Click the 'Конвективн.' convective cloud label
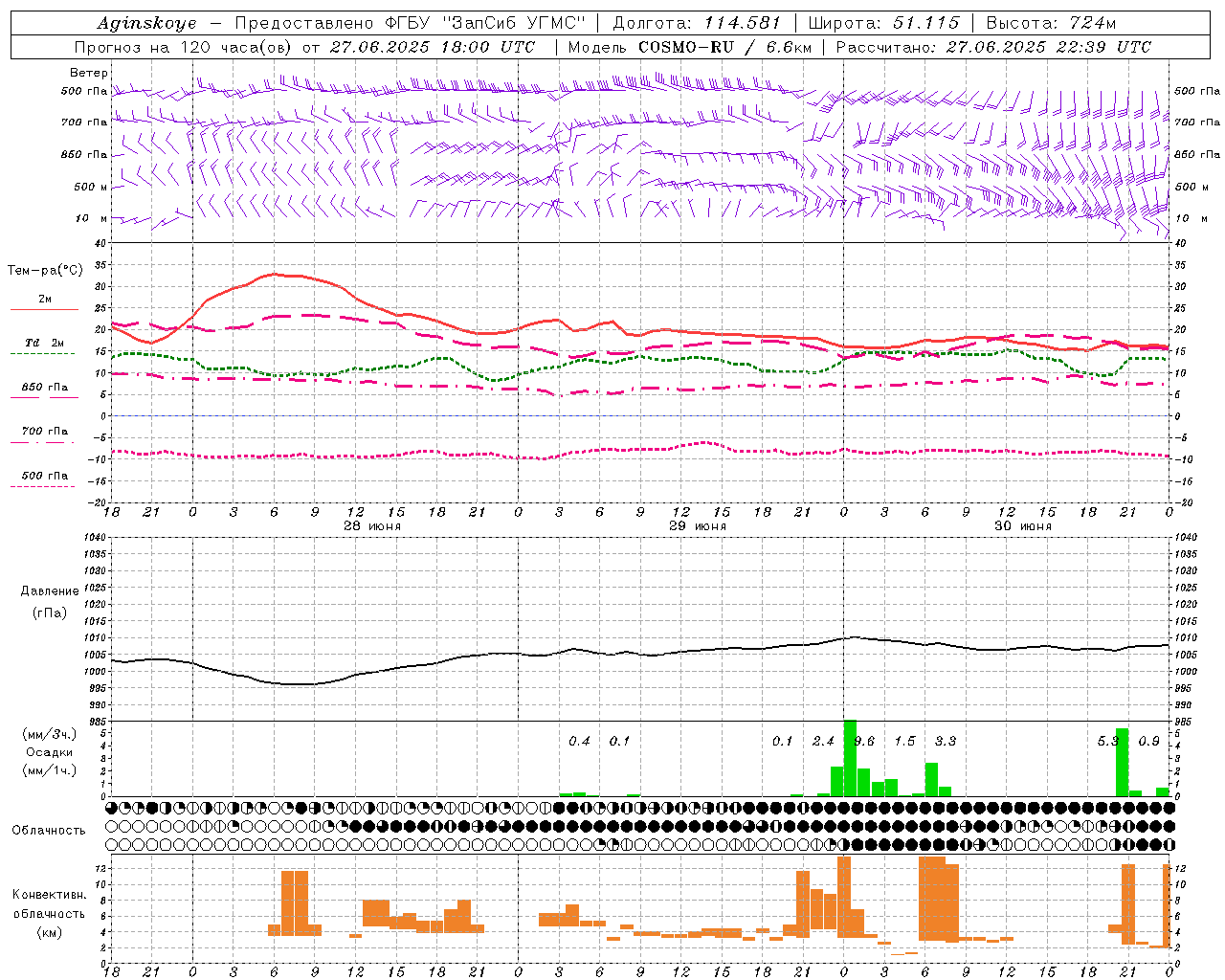 [x=49, y=895]
